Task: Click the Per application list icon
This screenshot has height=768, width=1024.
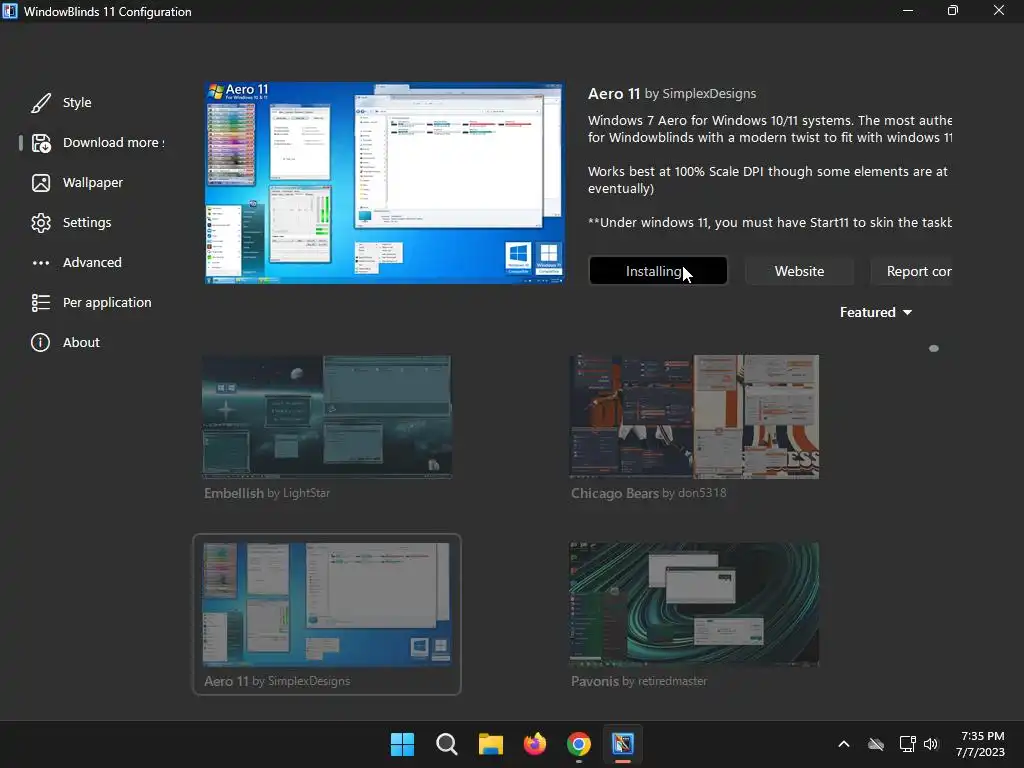Action: click(40, 302)
